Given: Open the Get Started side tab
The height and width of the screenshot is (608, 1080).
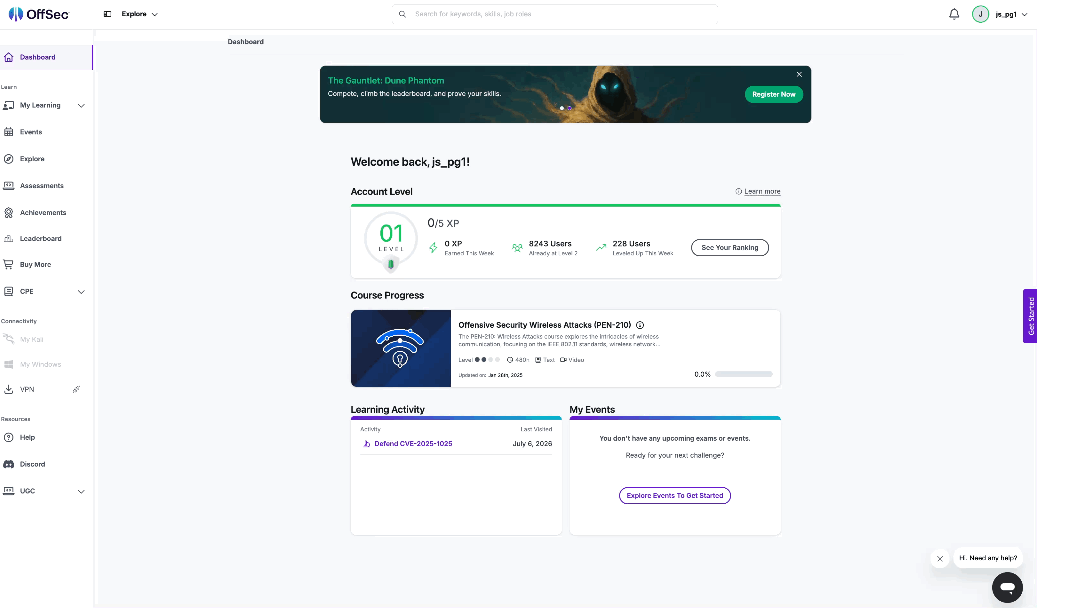Looking at the screenshot, I should (x=1030, y=316).
